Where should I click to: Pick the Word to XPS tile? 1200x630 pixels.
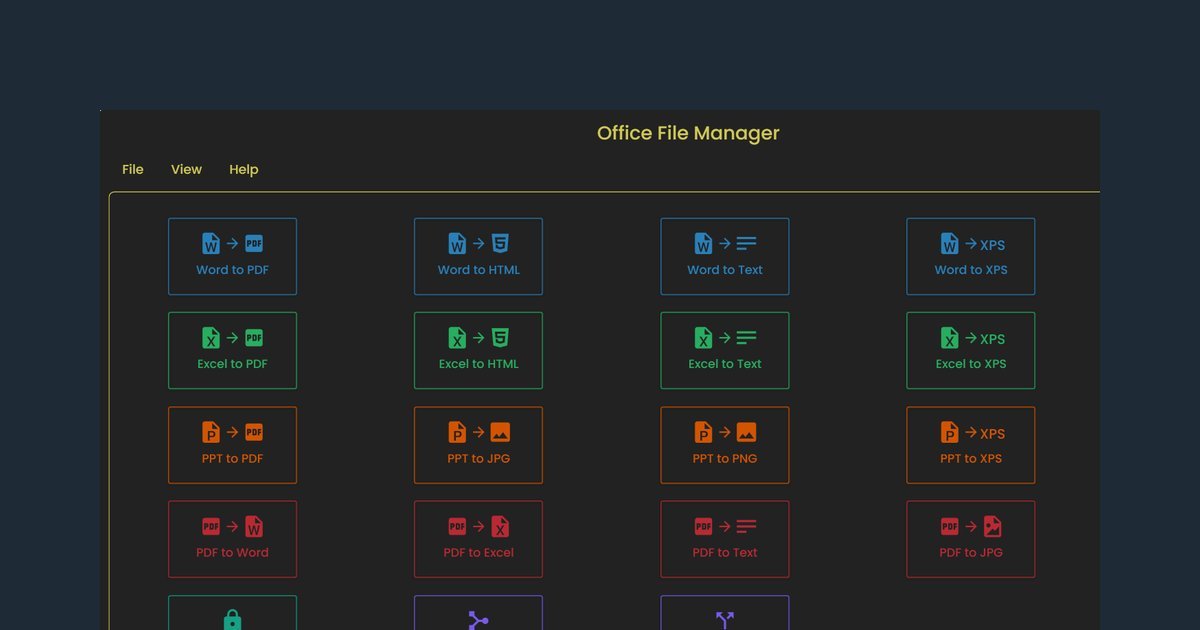[x=970, y=257]
